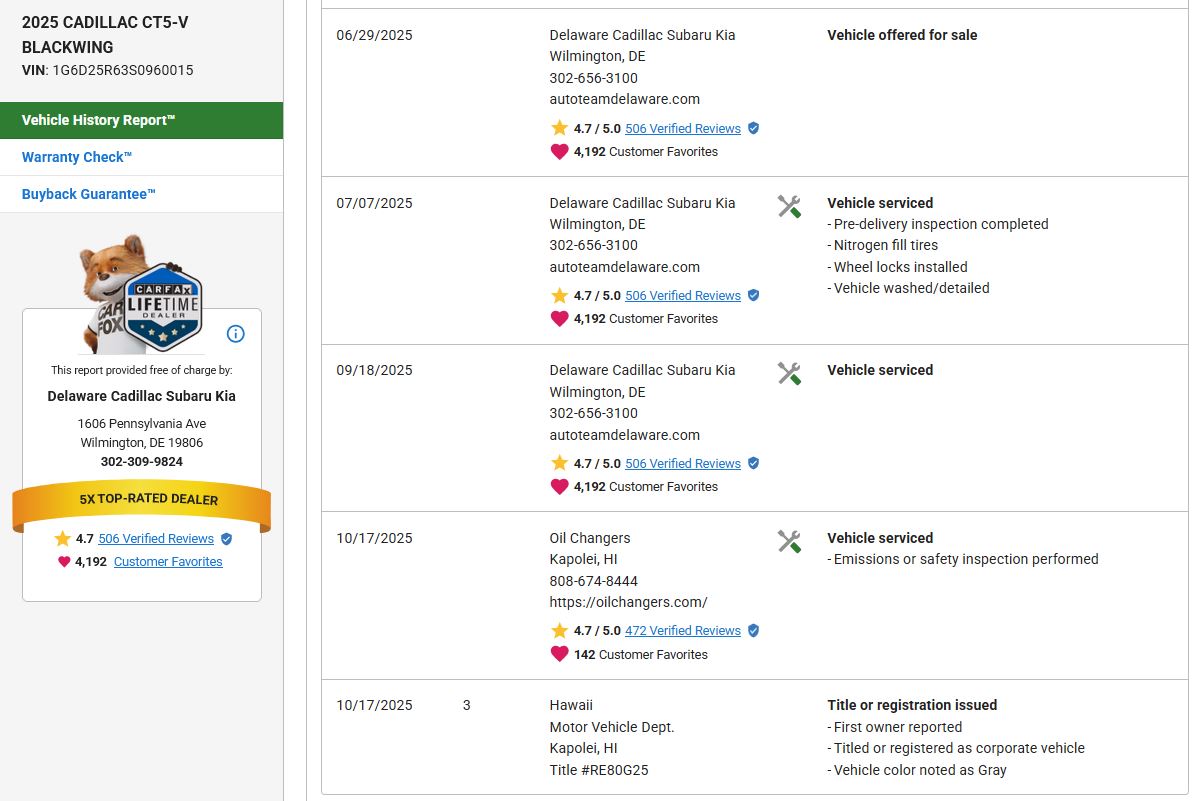The width and height of the screenshot is (1196, 801).
Task: Click verified checkmark in sidebar dealer card
Action: [226, 539]
